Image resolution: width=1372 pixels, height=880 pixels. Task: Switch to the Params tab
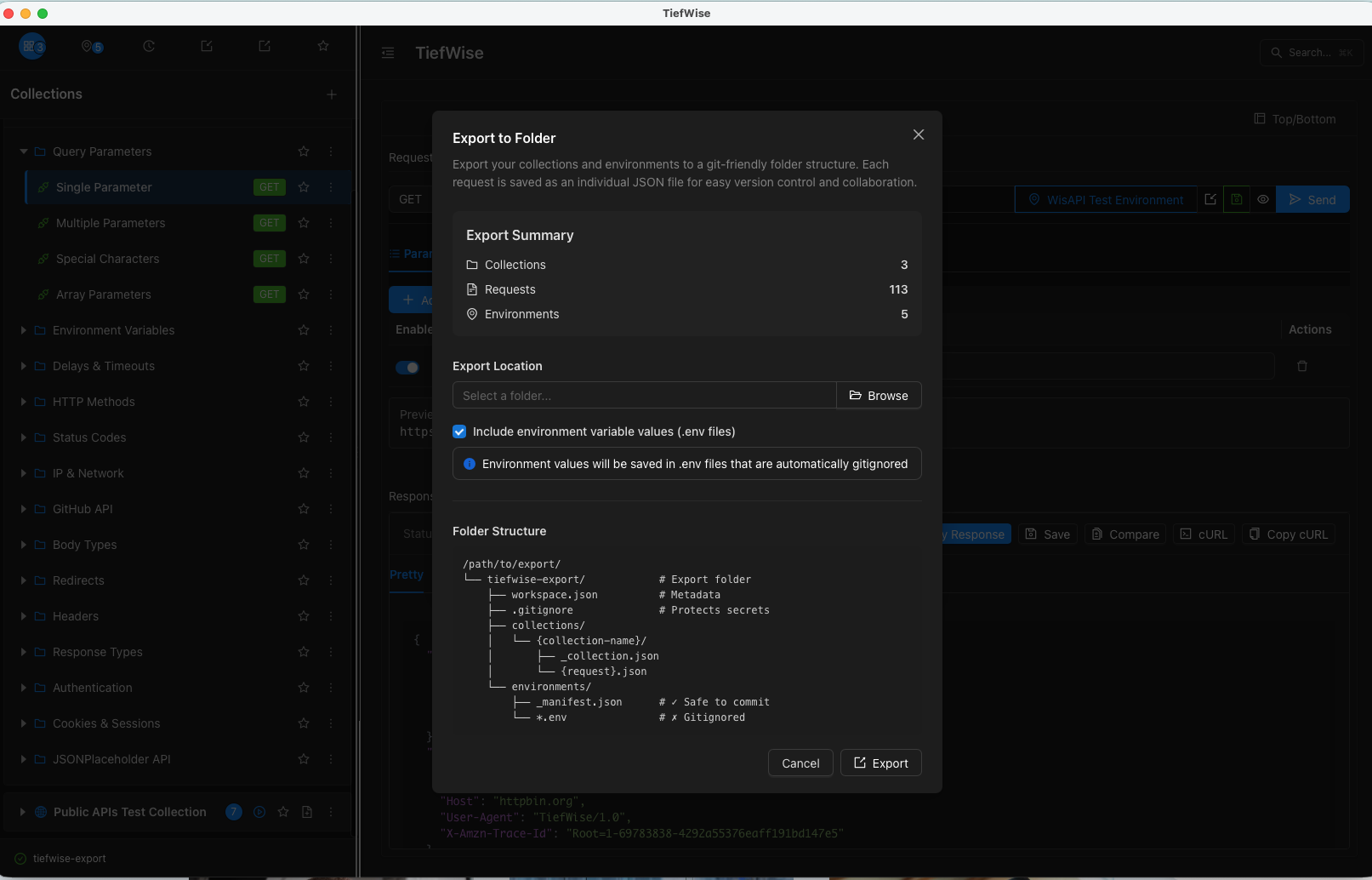[x=411, y=254]
